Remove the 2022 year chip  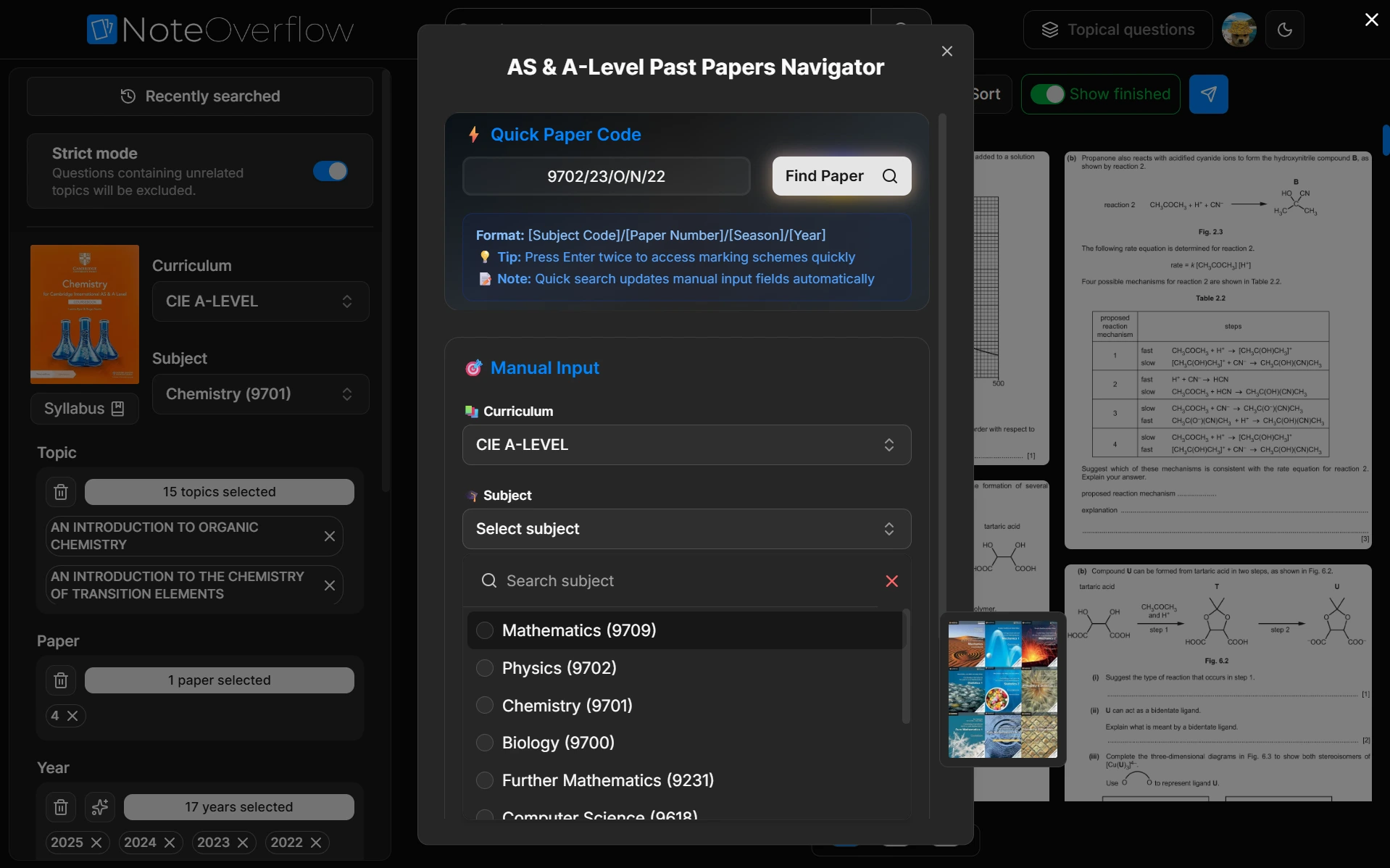click(x=316, y=843)
